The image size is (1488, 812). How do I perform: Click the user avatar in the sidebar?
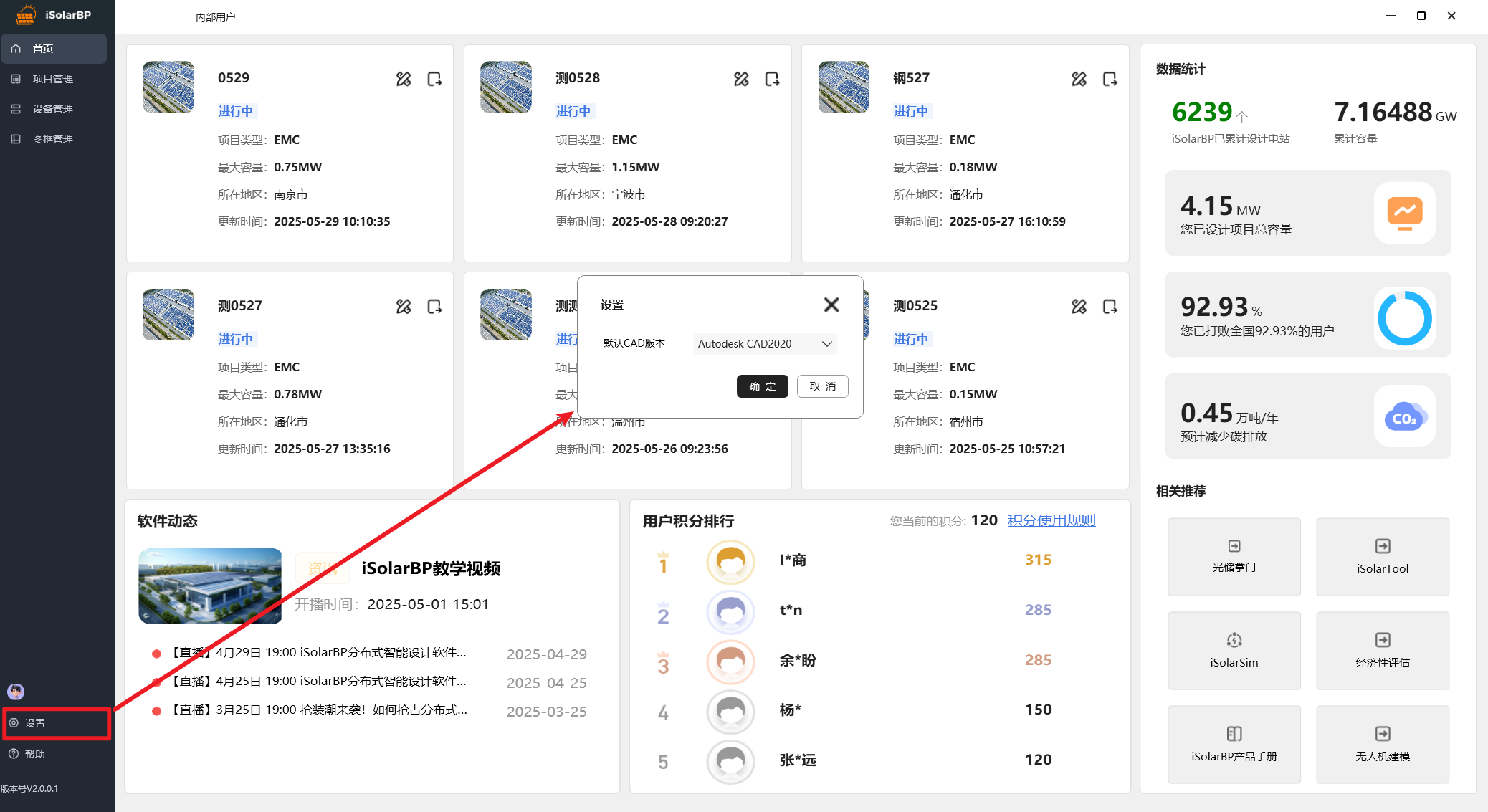point(16,692)
